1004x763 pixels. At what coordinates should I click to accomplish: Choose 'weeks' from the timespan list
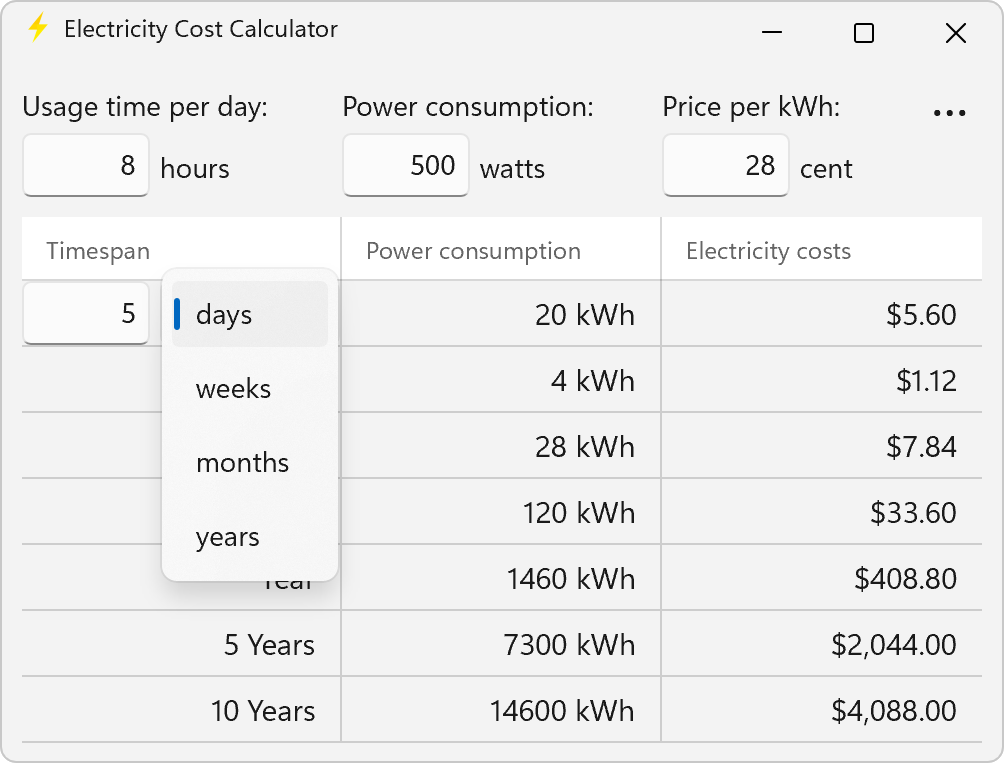pos(250,389)
